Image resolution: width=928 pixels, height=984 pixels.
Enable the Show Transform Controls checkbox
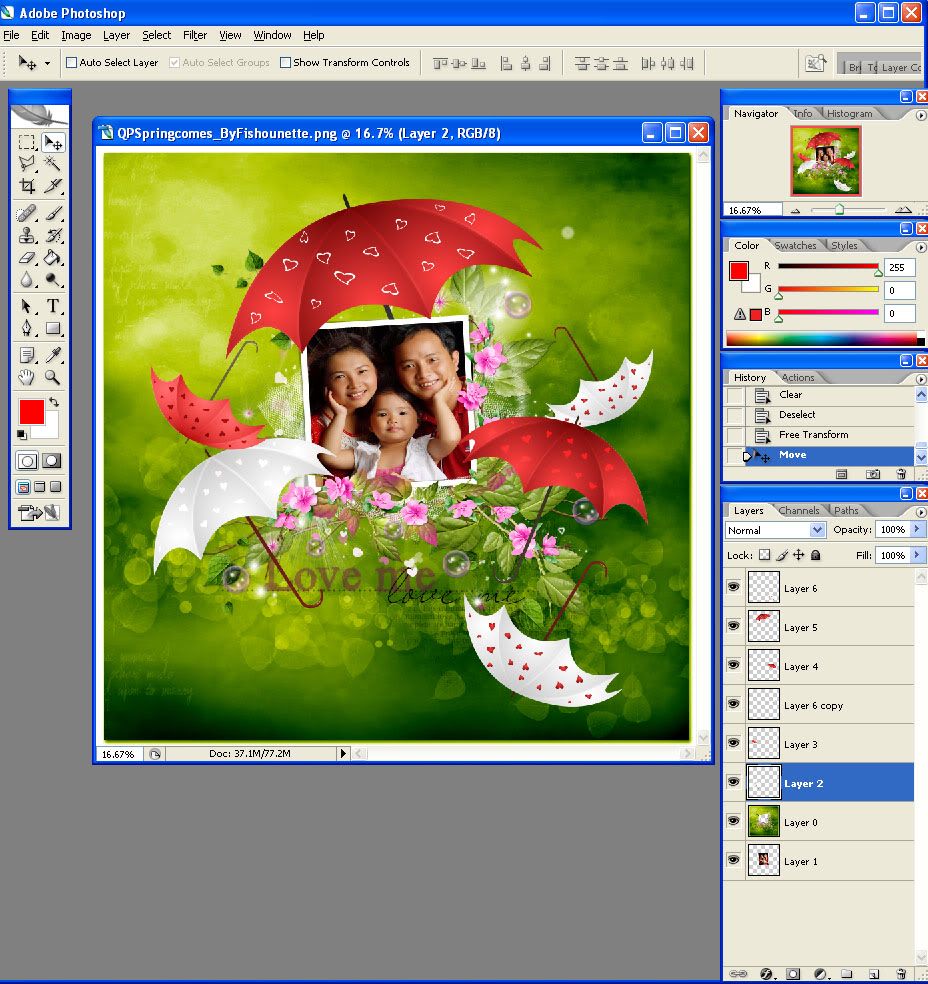coord(286,63)
